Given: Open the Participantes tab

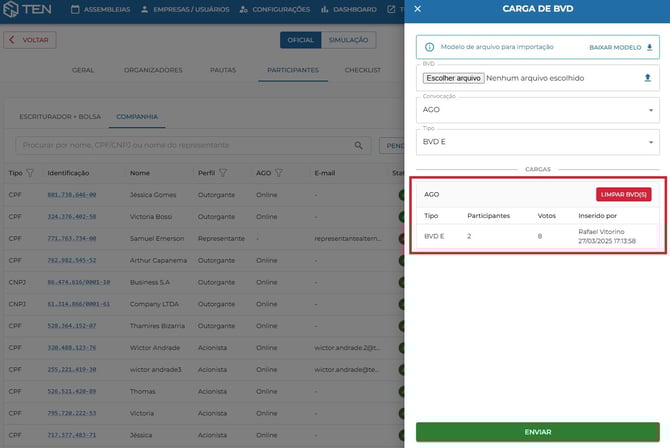Looking at the screenshot, I should pos(292,70).
